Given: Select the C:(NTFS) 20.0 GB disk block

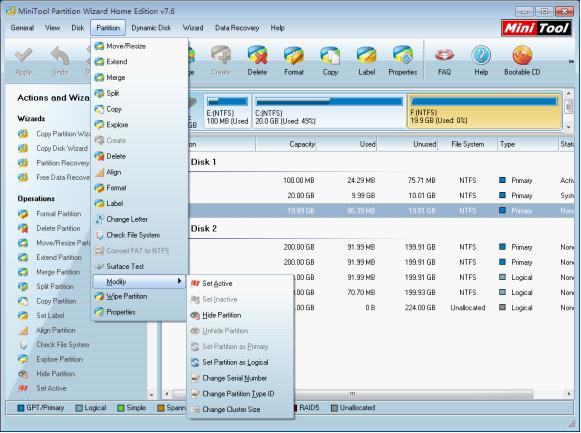Looking at the screenshot, I should point(329,111).
